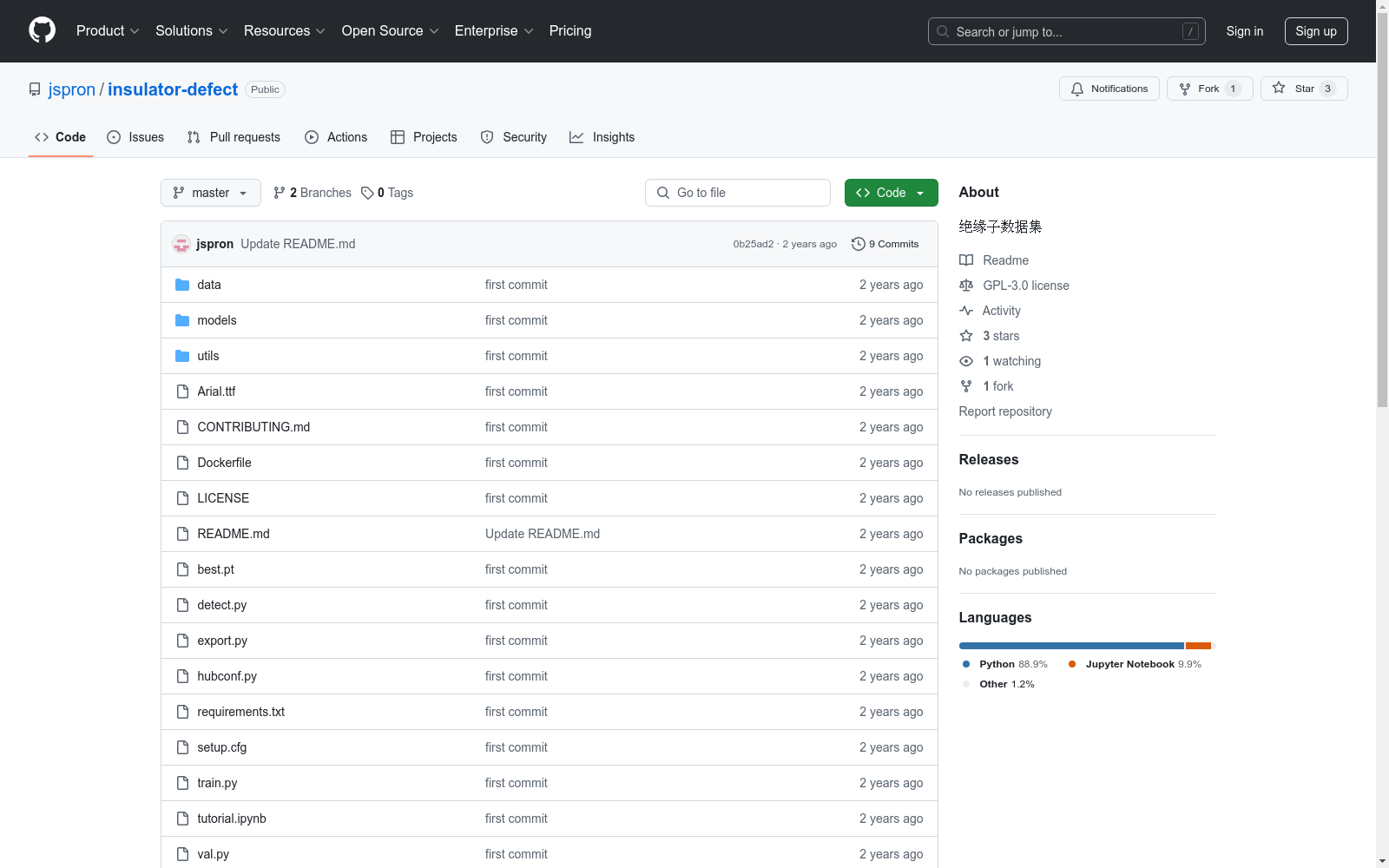Star the insulator-defect repository
Screen dimensions: 1389x868
1304,89
